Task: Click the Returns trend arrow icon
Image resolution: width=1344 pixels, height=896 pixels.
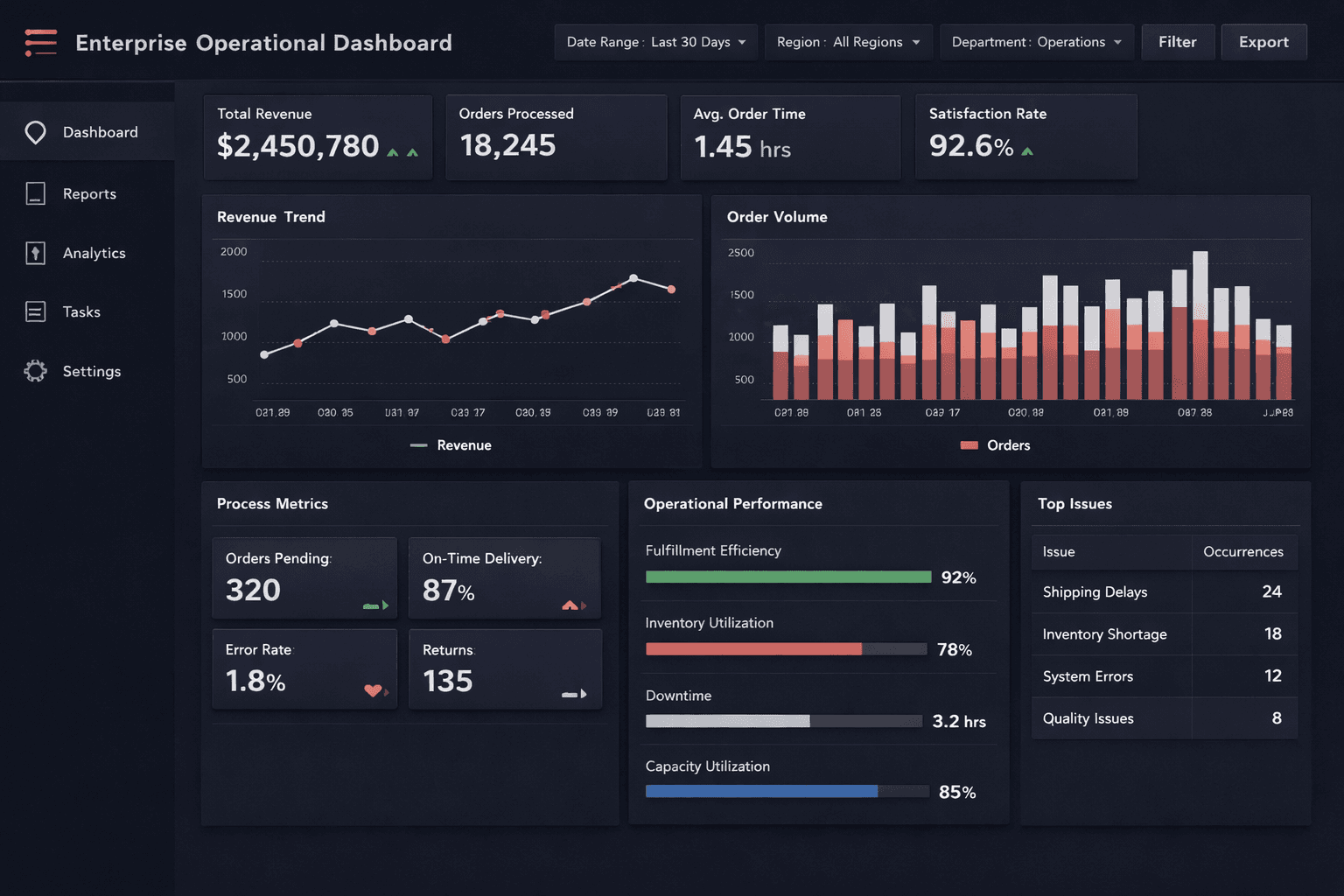Action: 574,694
